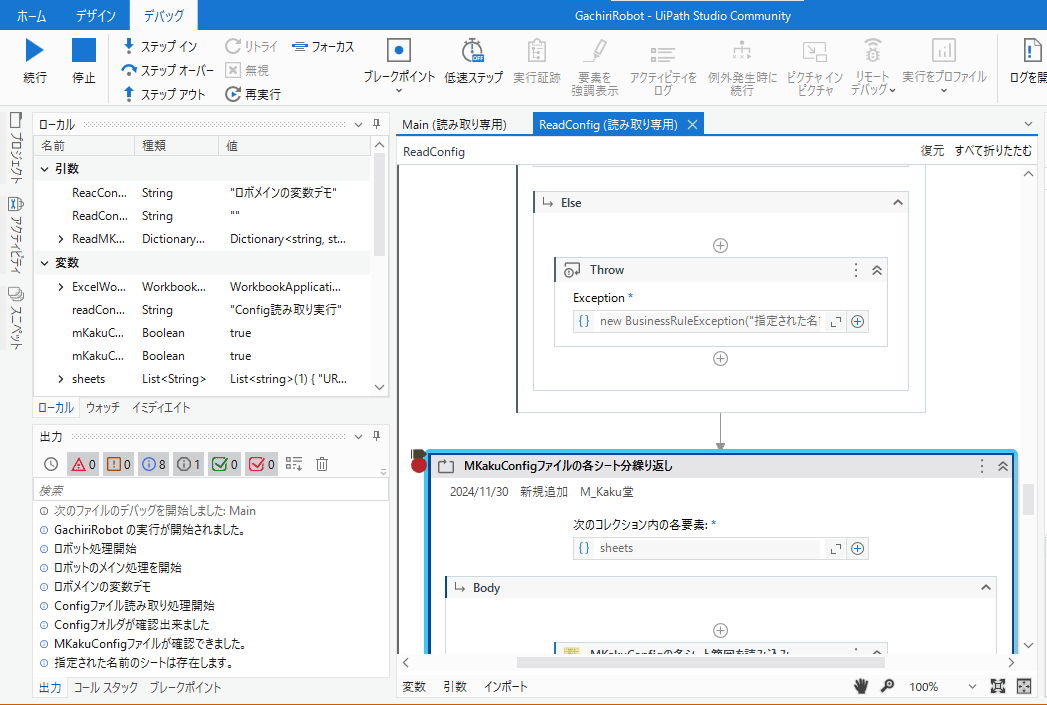Click すべて折りたたむ collapse all
Viewport: 1047px width, 705px height.
993,151
